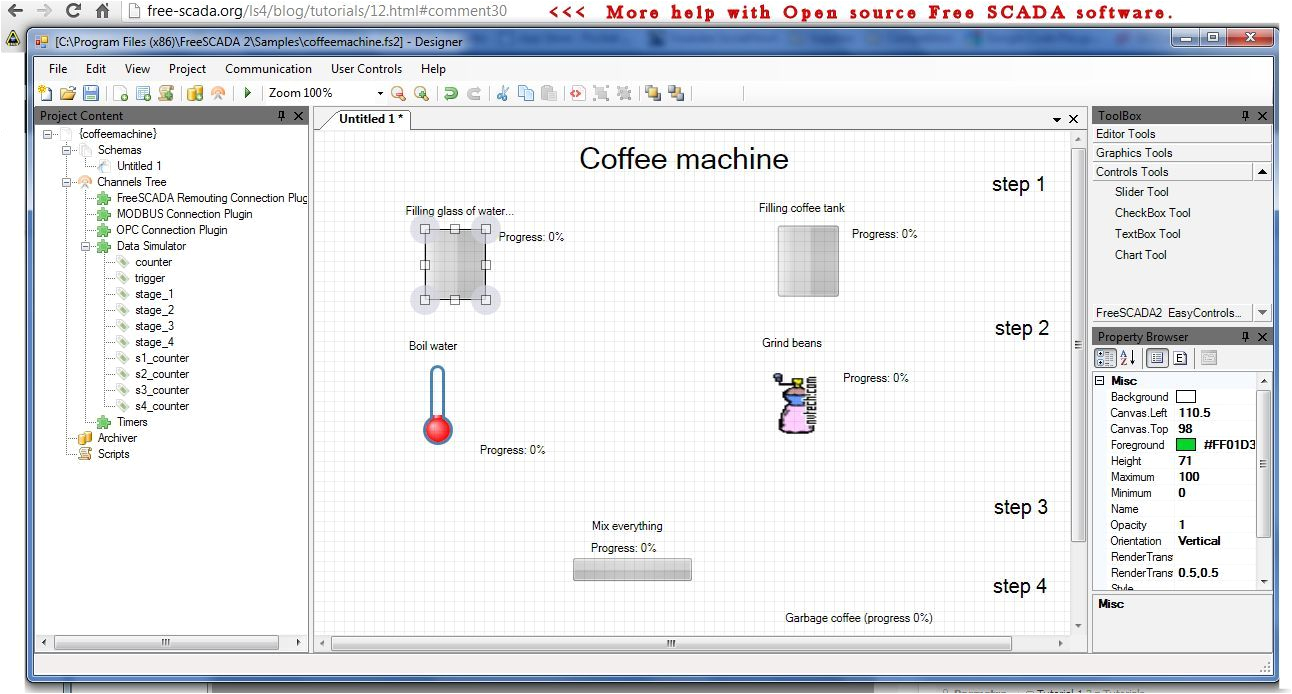Open the Save icon in toolbar
Screen dimensions: 1292x694
click(91, 92)
